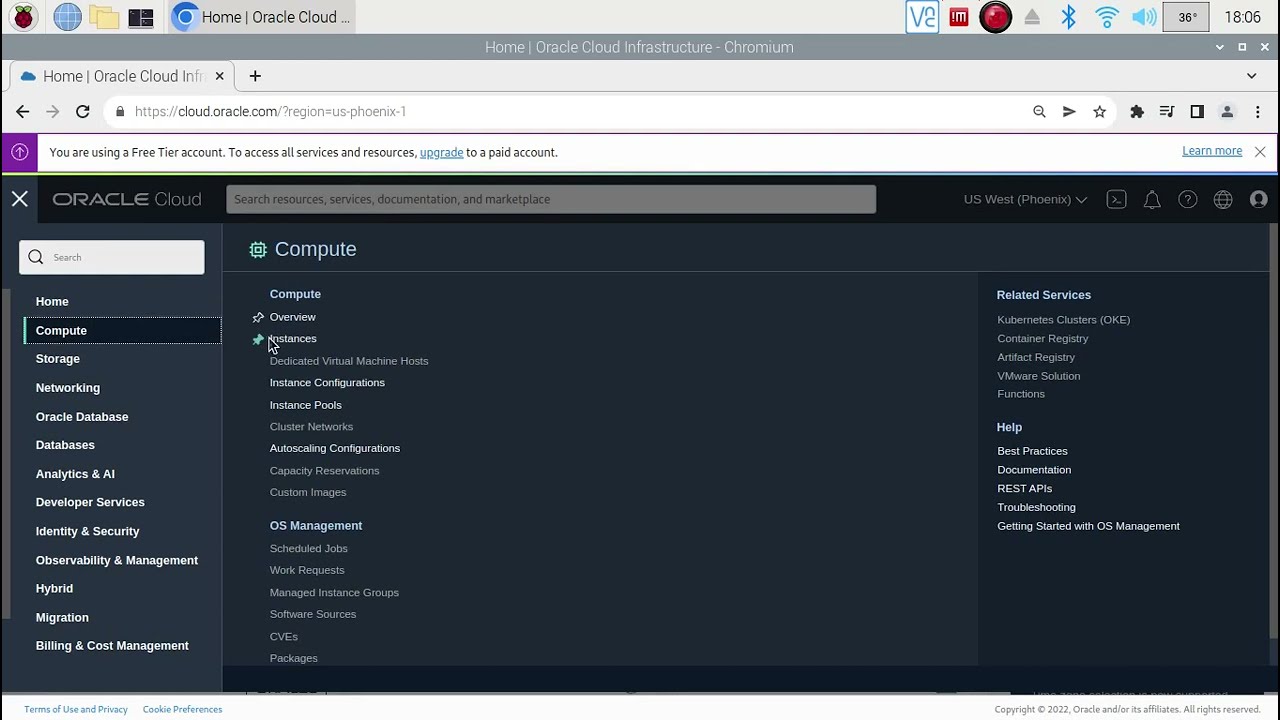The height and width of the screenshot is (720, 1280).
Task: Click the OS Management section heading
Action: pyautogui.click(x=316, y=526)
